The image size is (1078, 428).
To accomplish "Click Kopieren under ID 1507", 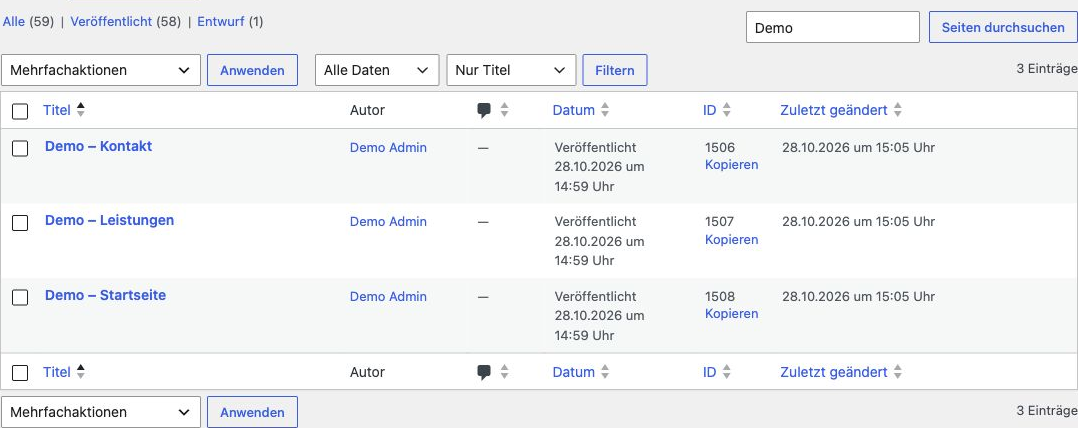I will [x=732, y=240].
